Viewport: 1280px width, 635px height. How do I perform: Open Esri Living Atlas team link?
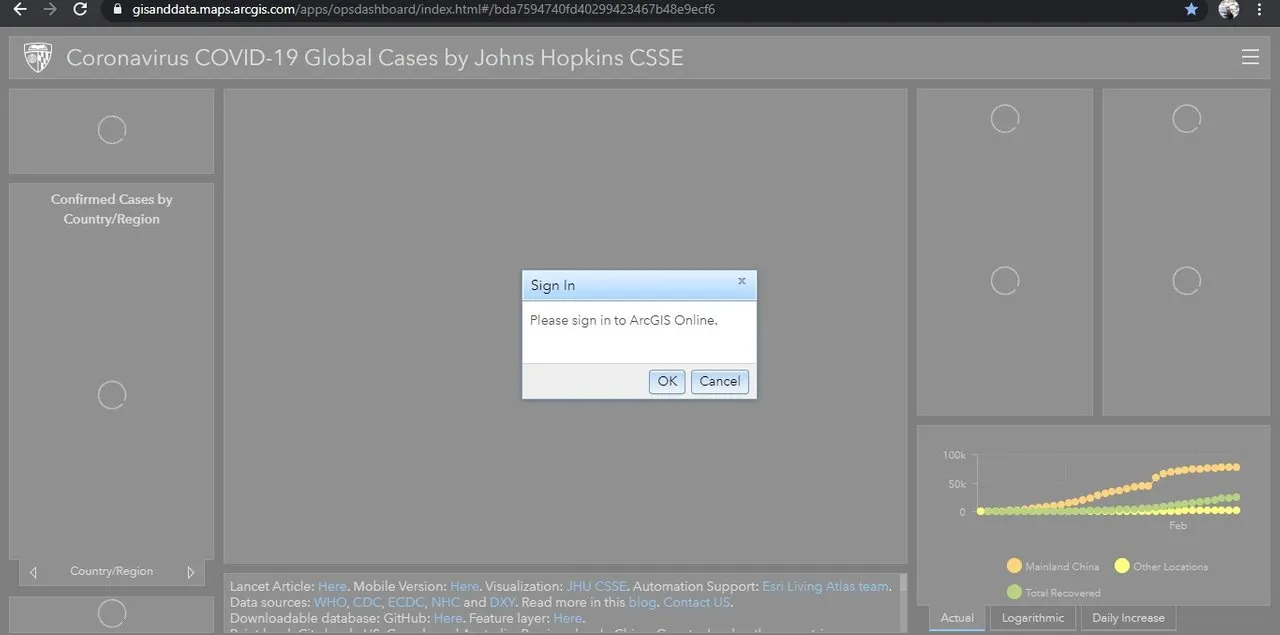pyautogui.click(x=825, y=587)
